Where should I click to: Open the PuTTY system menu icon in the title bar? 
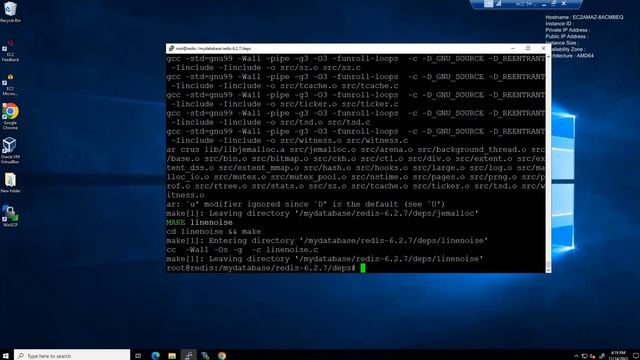tap(171, 48)
